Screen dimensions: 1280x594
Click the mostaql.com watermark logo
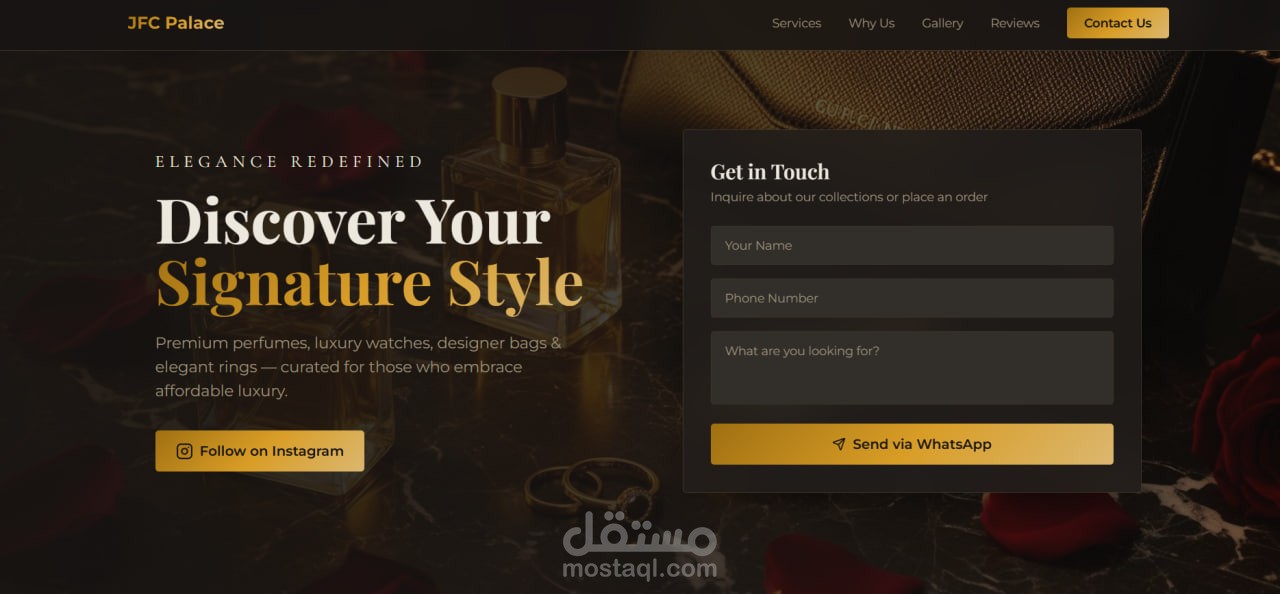(640, 547)
